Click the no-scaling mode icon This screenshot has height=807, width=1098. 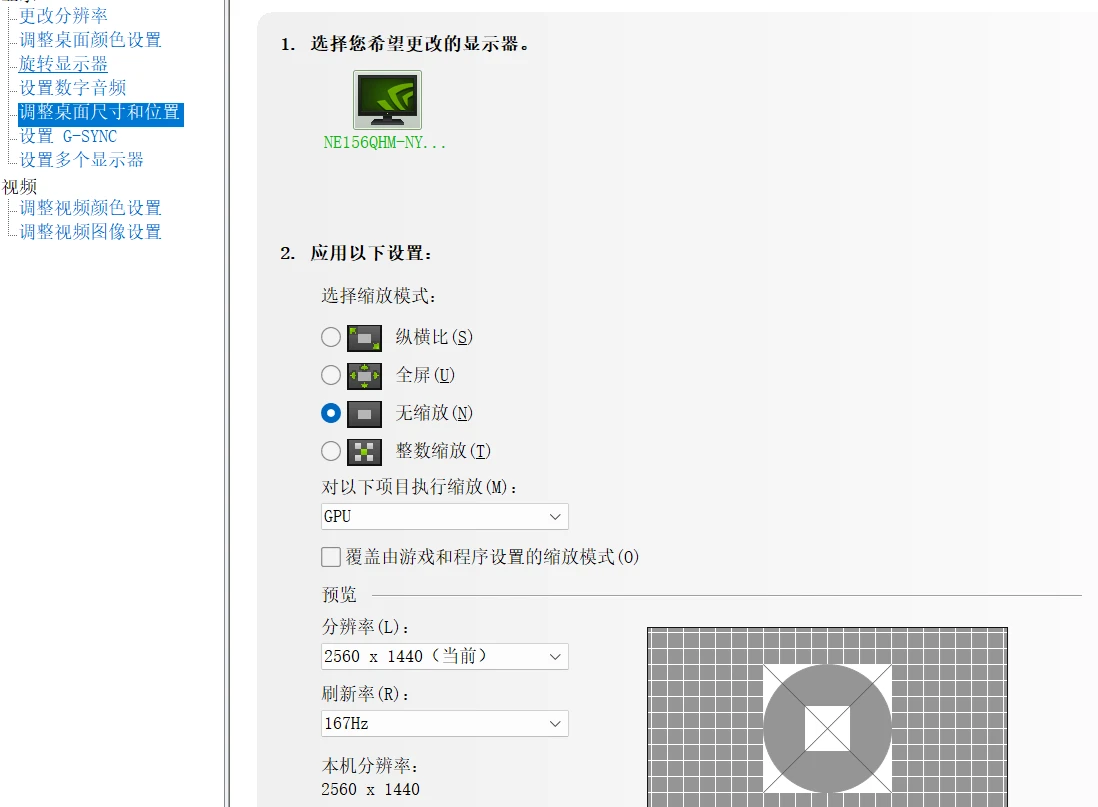(x=363, y=413)
